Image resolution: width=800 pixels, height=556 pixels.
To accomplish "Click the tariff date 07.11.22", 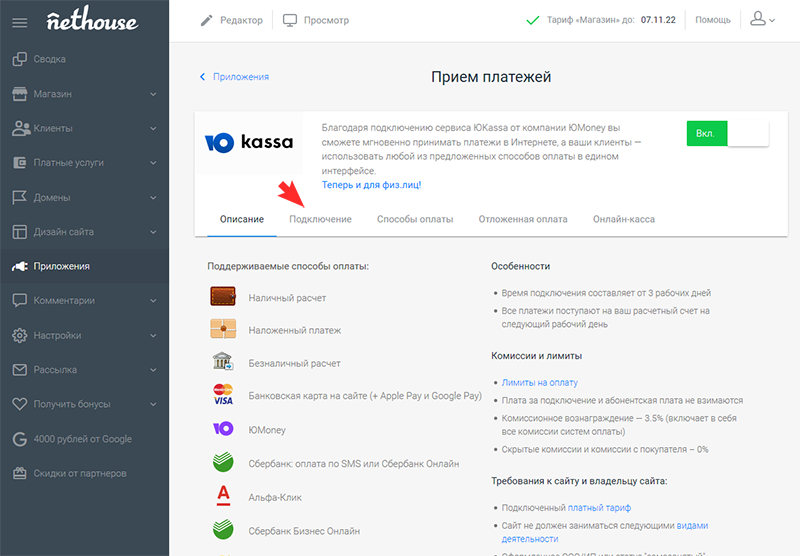I will [x=658, y=20].
